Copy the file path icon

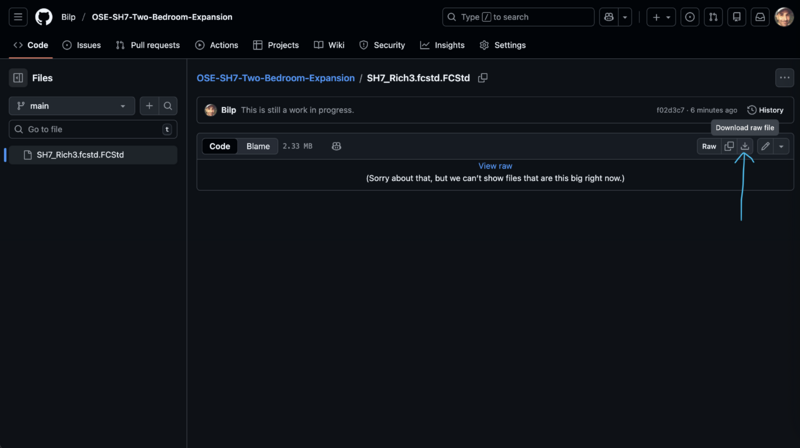(x=483, y=78)
